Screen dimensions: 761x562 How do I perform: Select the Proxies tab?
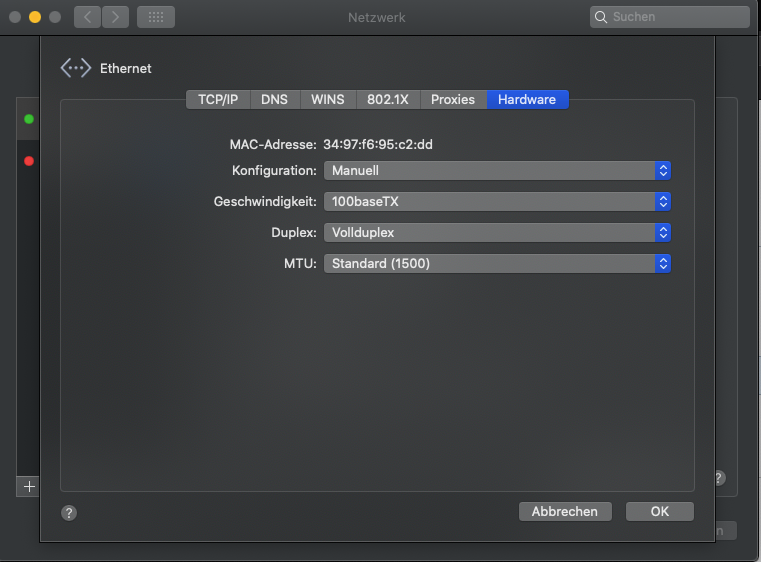coord(453,100)
